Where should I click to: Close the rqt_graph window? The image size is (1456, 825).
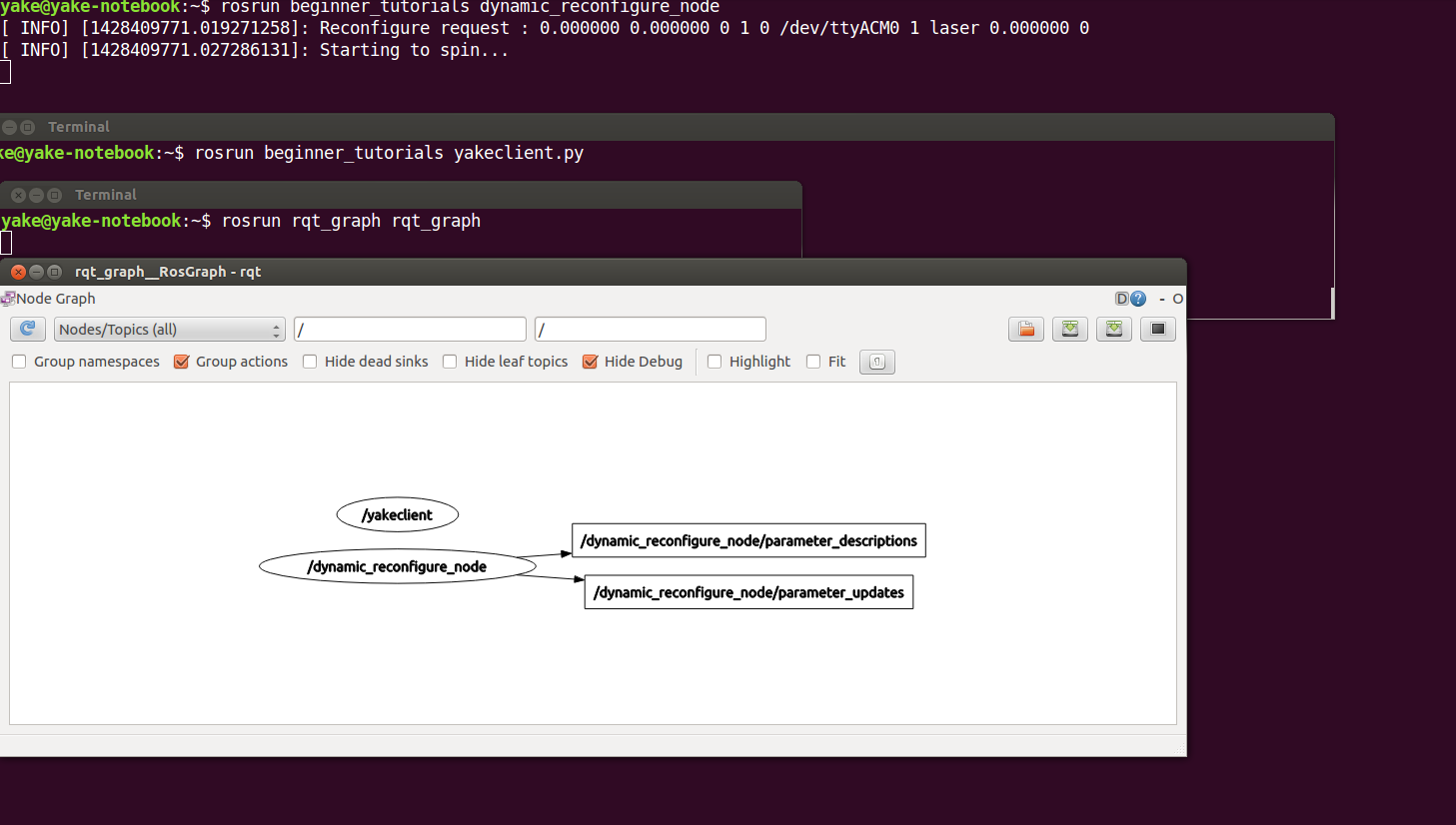pyautogui.click(x=18, y=272)
